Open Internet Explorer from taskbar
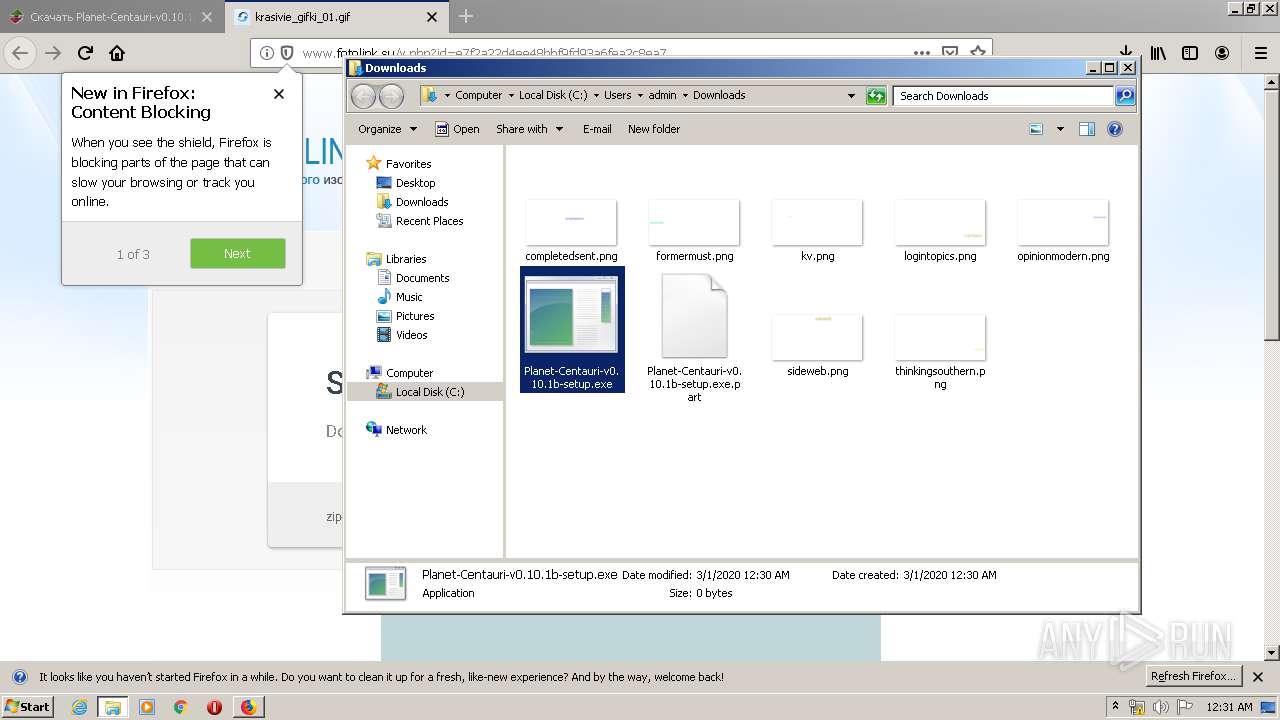This screenshot has height=720, width=1280. coord(80,707)
